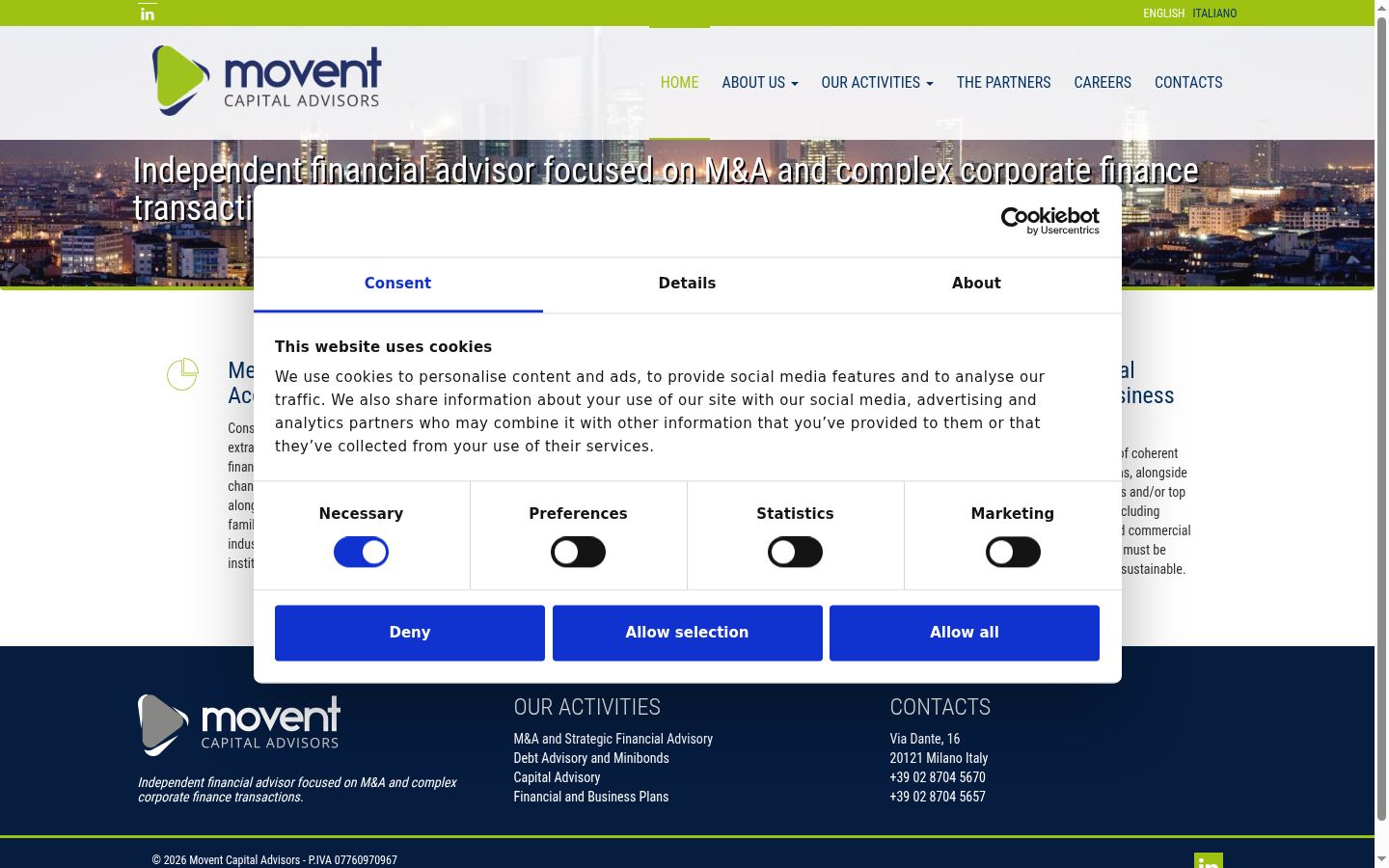Viewport: 1389px width, 868px height.
Task: Click the scrollbar up arrow
Action: pyautogui.click(x=1381, y=8)
